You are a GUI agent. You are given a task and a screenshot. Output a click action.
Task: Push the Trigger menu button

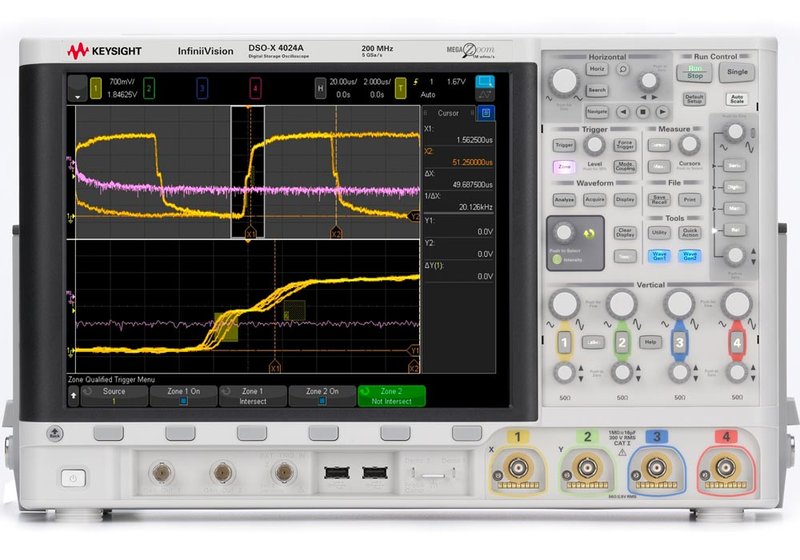pyautogui.click(x=564, y=145)
